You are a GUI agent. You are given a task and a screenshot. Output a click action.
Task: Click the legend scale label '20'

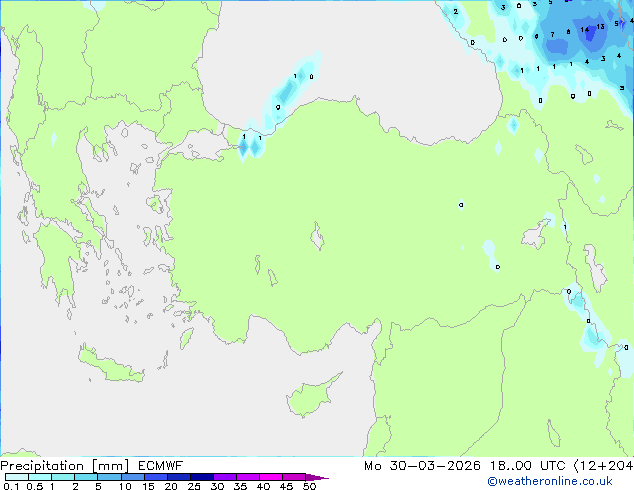tap(171, 486)
